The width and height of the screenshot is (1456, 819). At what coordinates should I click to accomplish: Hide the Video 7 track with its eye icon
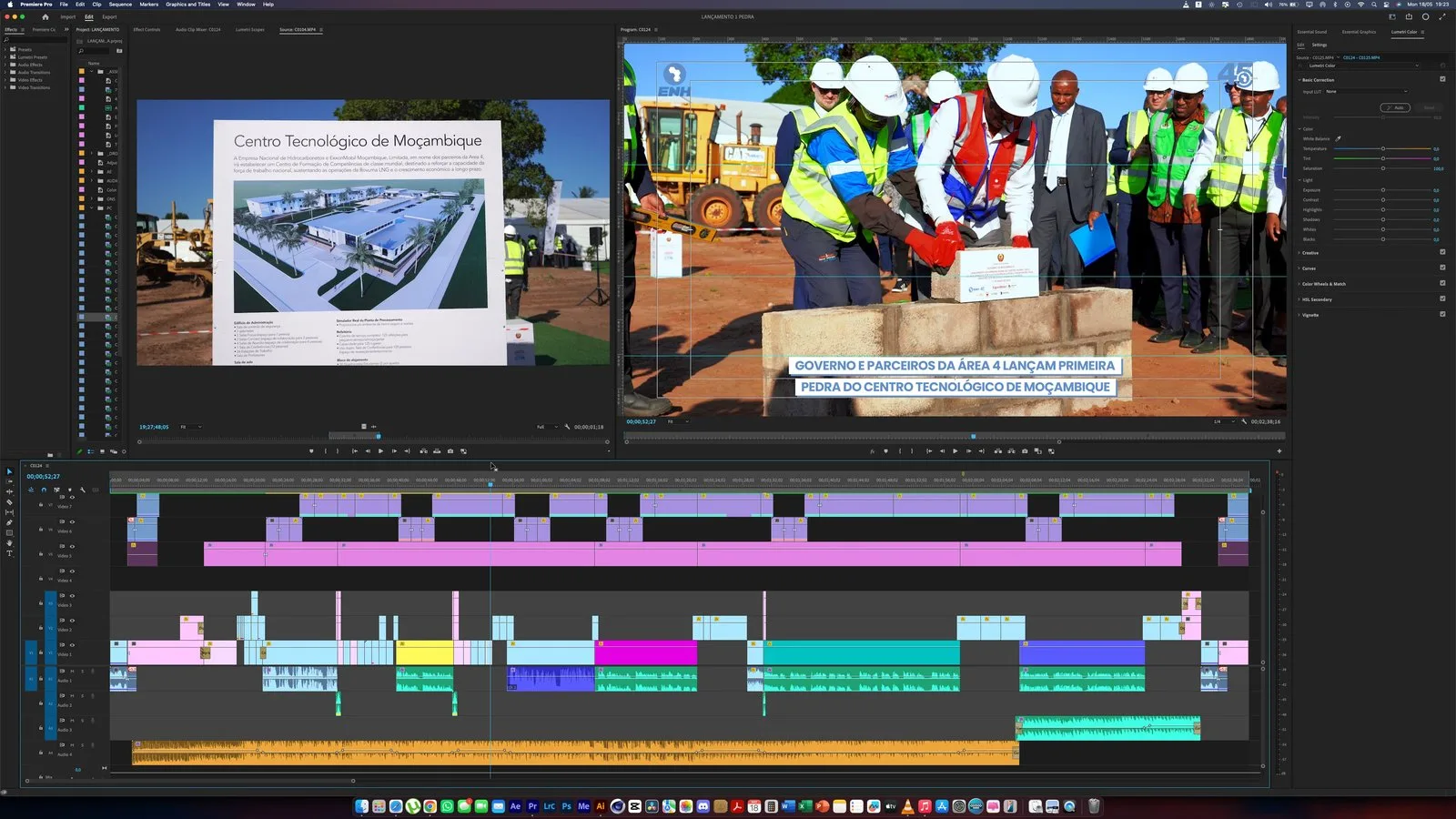pos(73,497)
